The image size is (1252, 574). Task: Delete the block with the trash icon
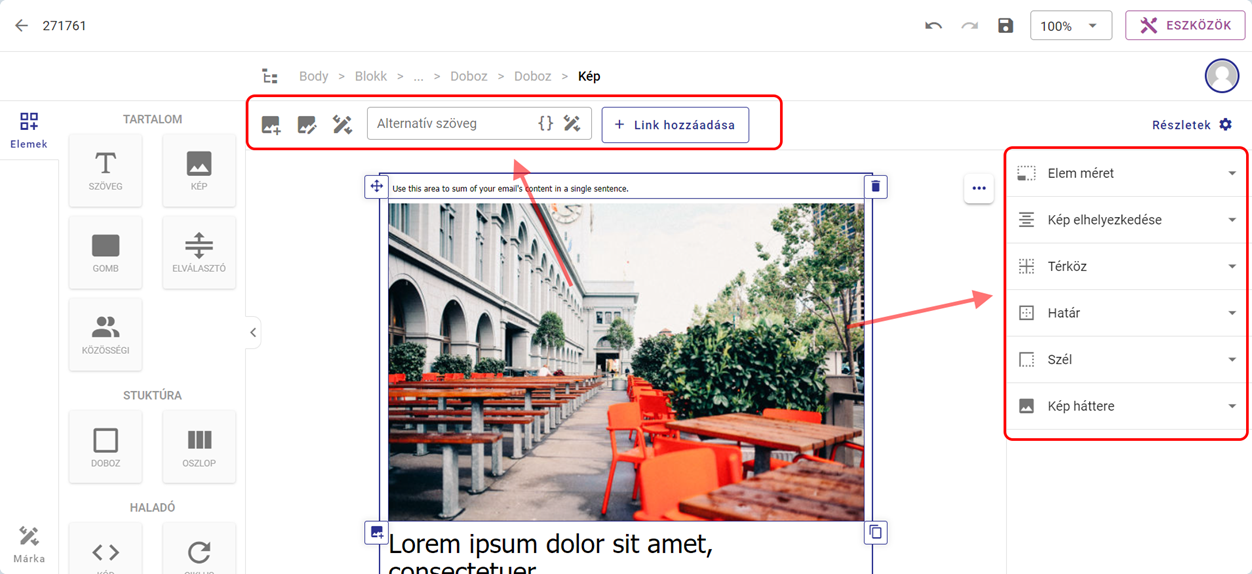pyautogui.click(x=876, y=186)
